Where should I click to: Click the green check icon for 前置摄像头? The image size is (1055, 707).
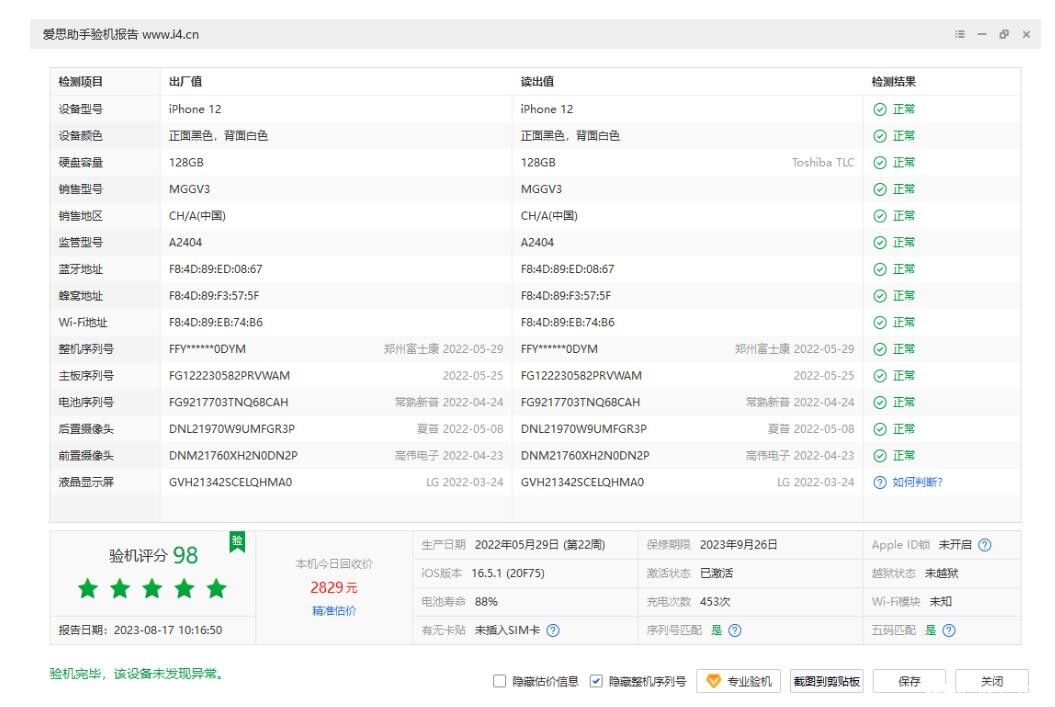click(879, 456)
